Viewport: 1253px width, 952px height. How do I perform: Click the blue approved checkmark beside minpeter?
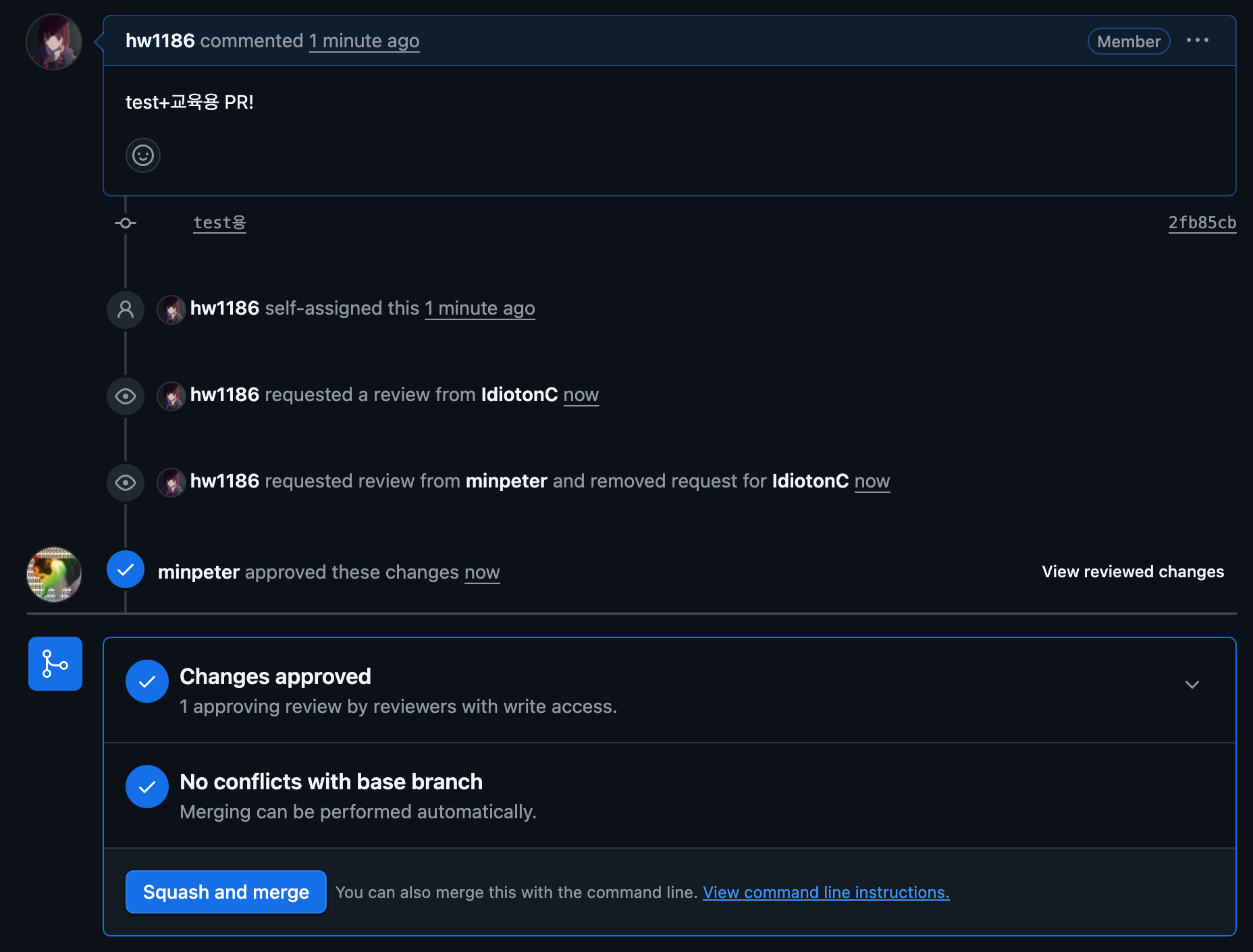(x=126, y=570)
